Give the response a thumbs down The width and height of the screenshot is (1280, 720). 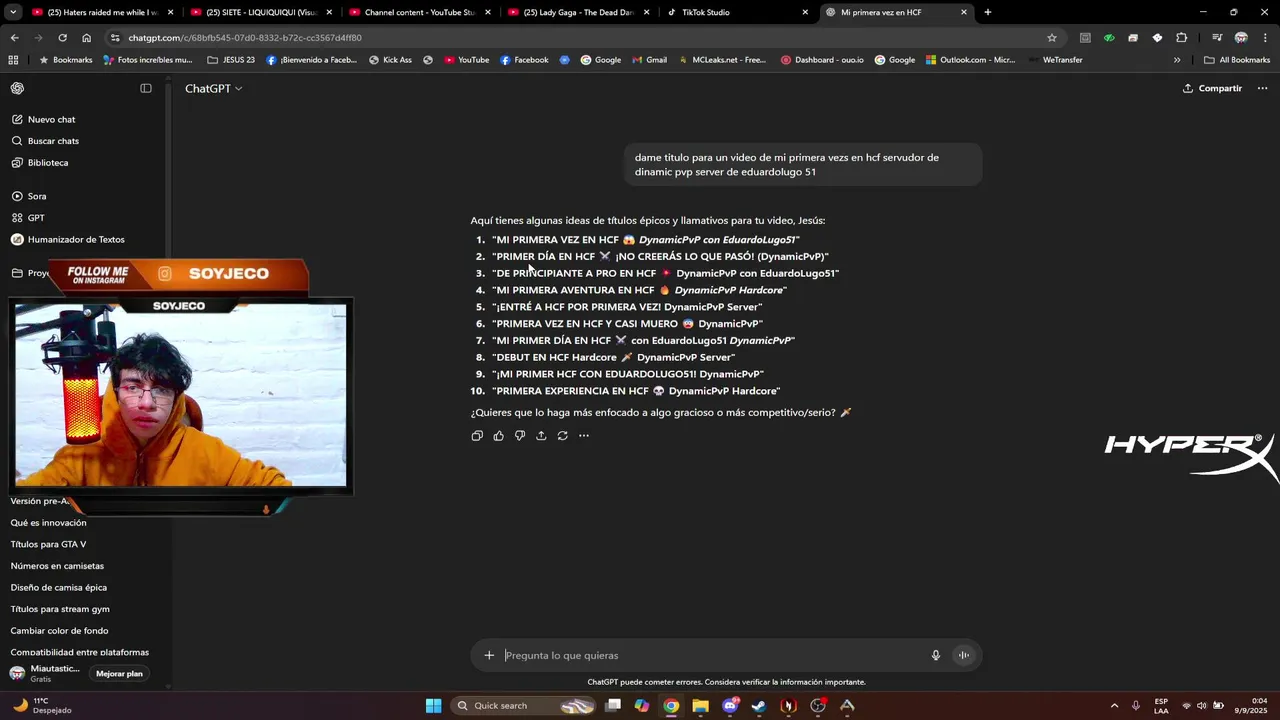520,436
